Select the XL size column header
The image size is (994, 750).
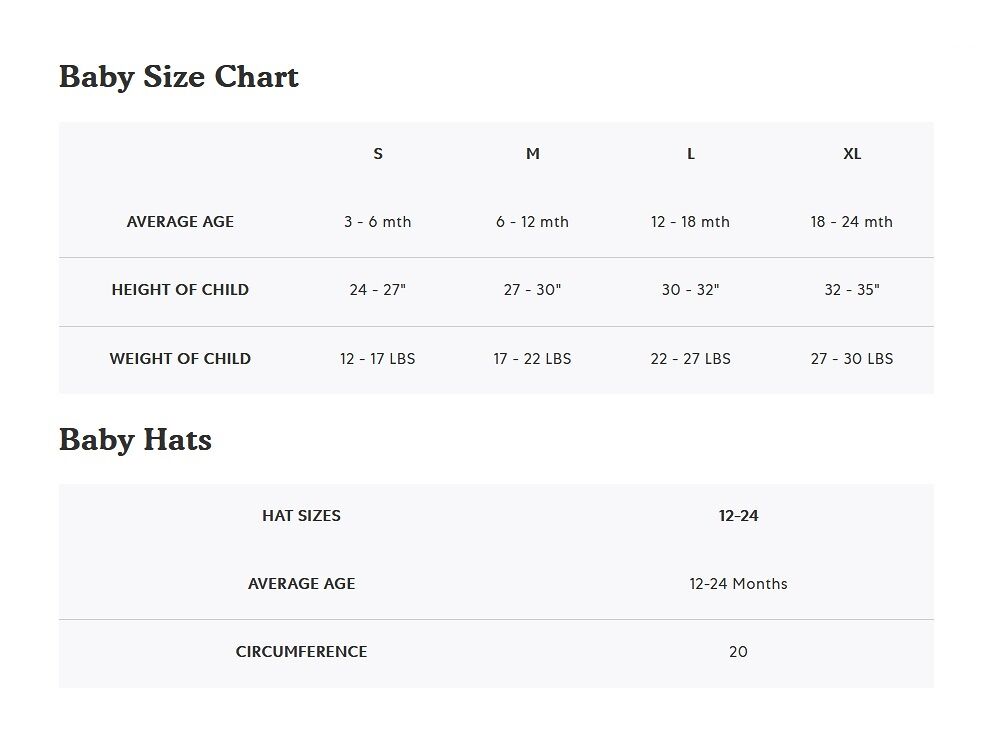(x=852, y=154)
